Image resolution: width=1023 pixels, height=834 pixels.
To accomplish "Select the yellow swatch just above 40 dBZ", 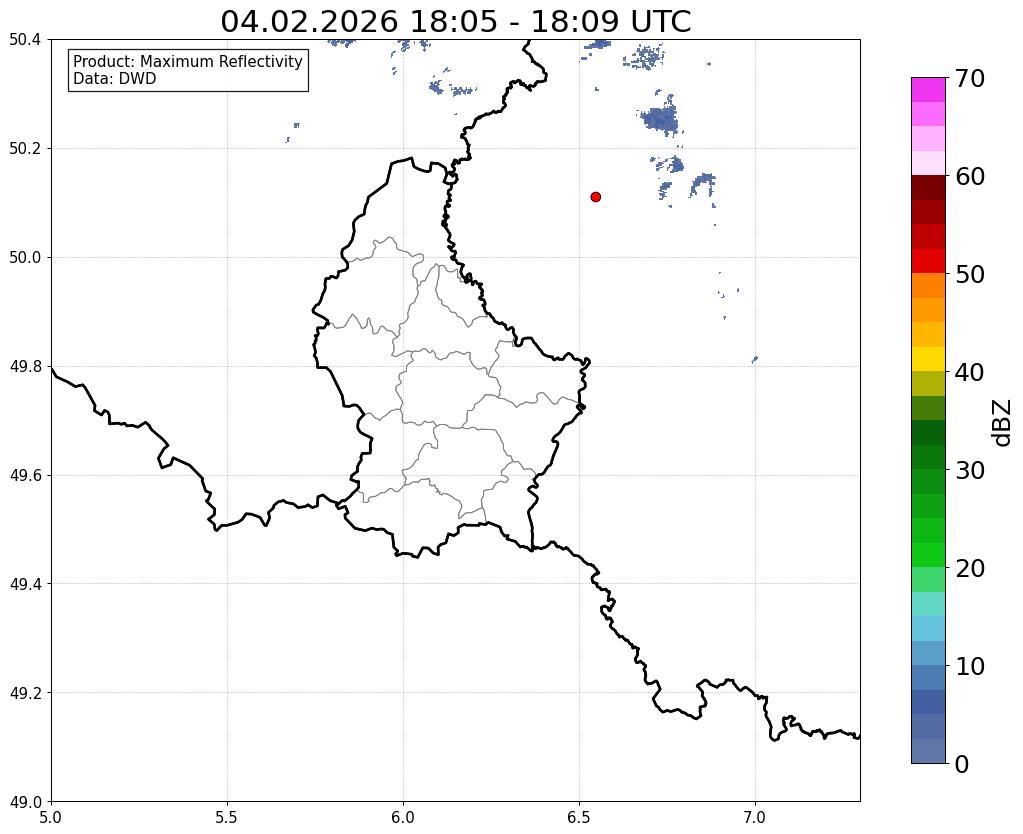I will (x=928, y=359).
